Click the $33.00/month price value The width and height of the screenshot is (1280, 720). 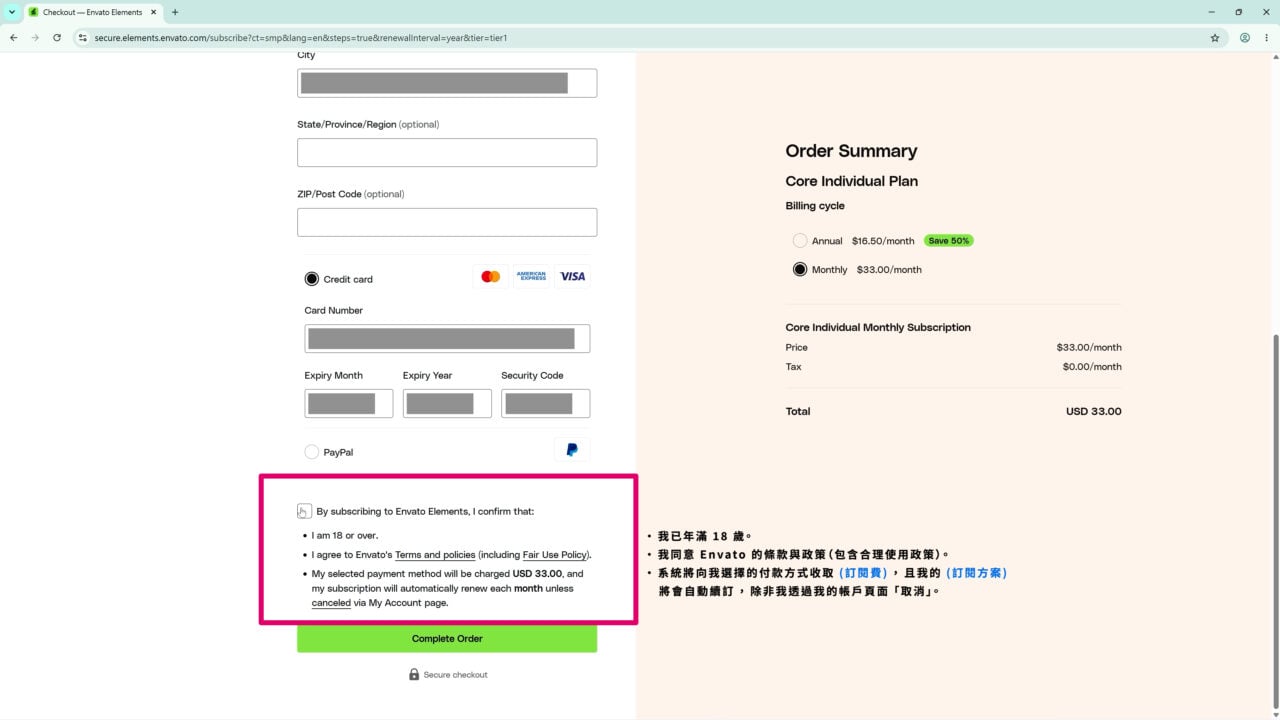1089,347
